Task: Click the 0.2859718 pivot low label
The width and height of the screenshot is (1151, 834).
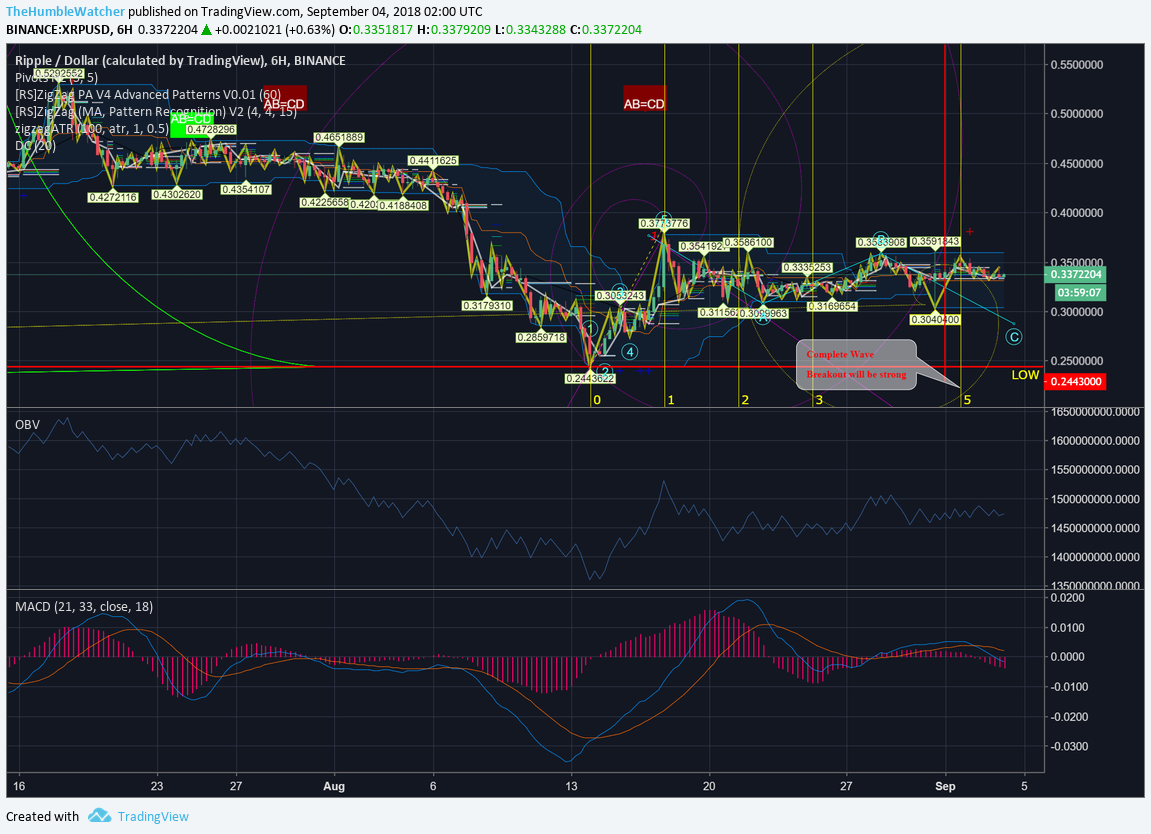Action: (541, 338)
